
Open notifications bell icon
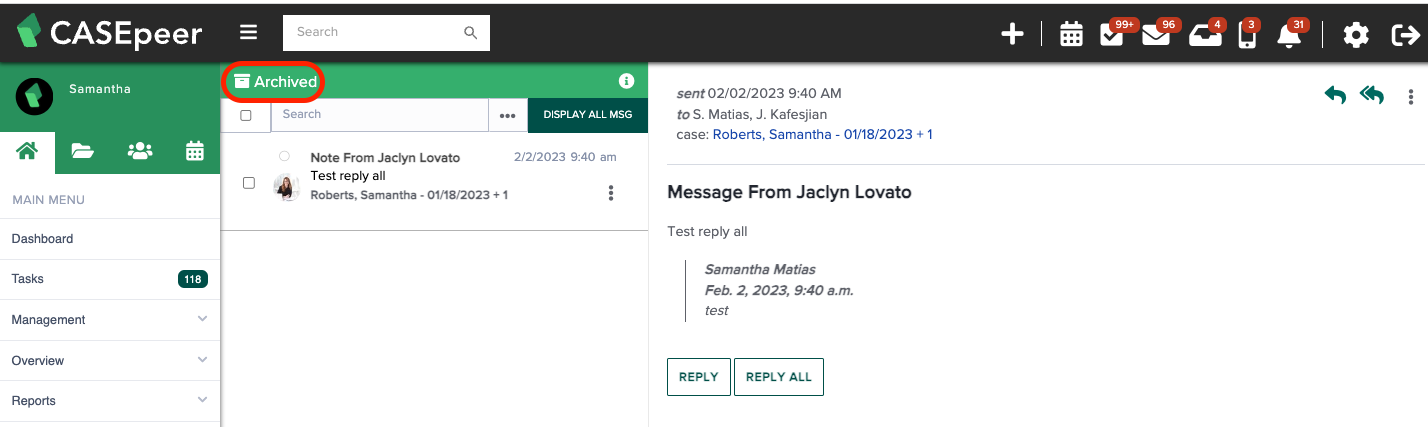1290,36
